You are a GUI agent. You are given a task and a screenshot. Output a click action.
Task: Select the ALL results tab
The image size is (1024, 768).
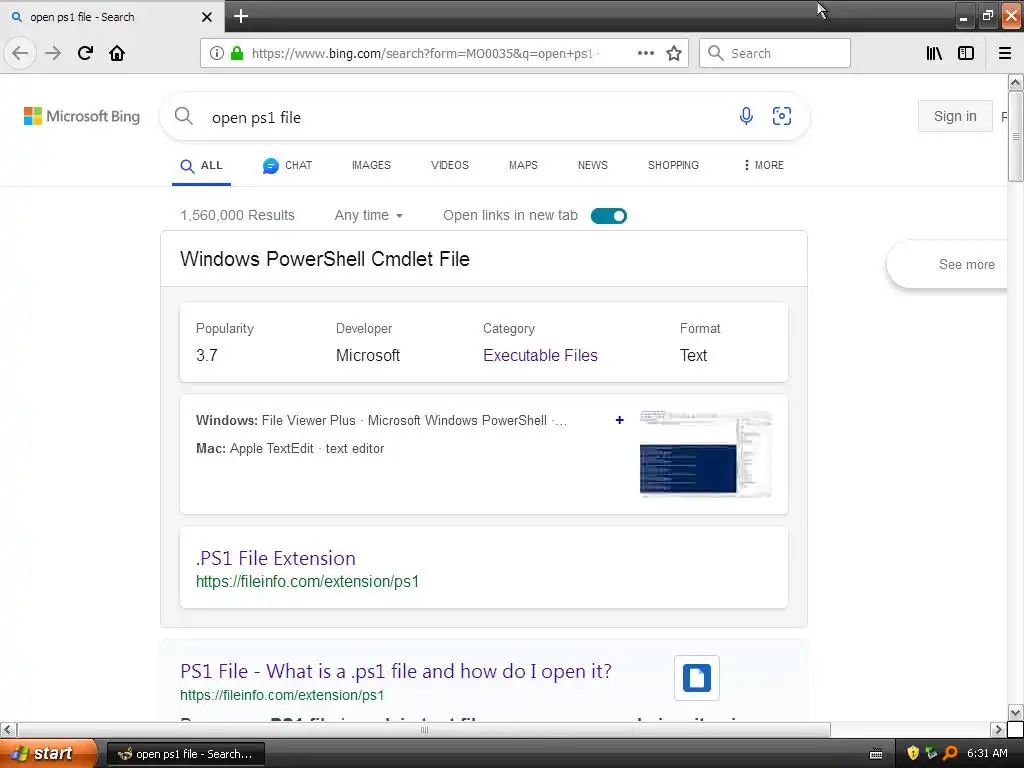click(201, 166)
